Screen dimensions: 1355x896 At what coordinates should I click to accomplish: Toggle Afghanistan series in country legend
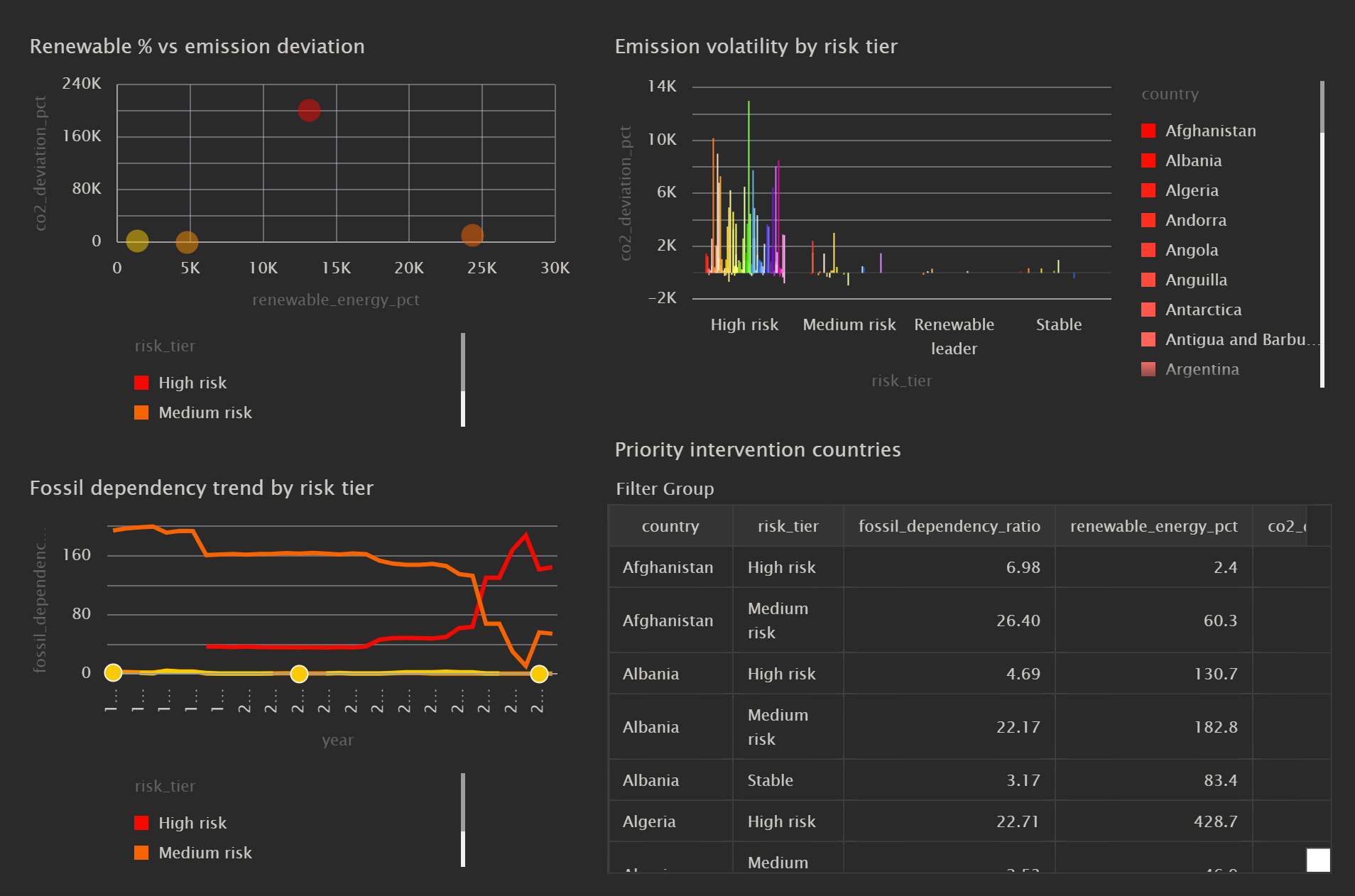coord(1199,131)
